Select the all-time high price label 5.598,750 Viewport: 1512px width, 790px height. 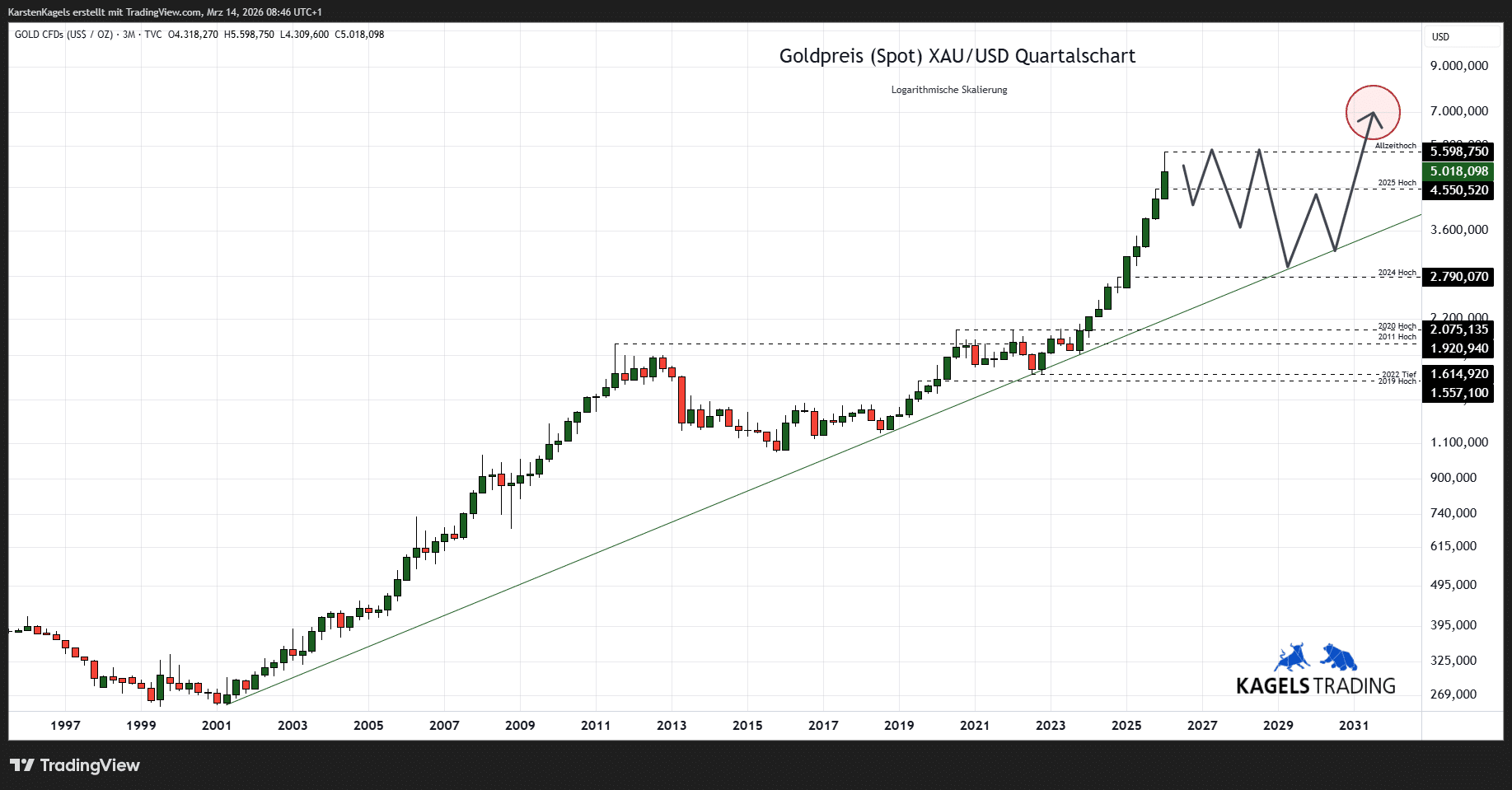(x=1458, y=152)
